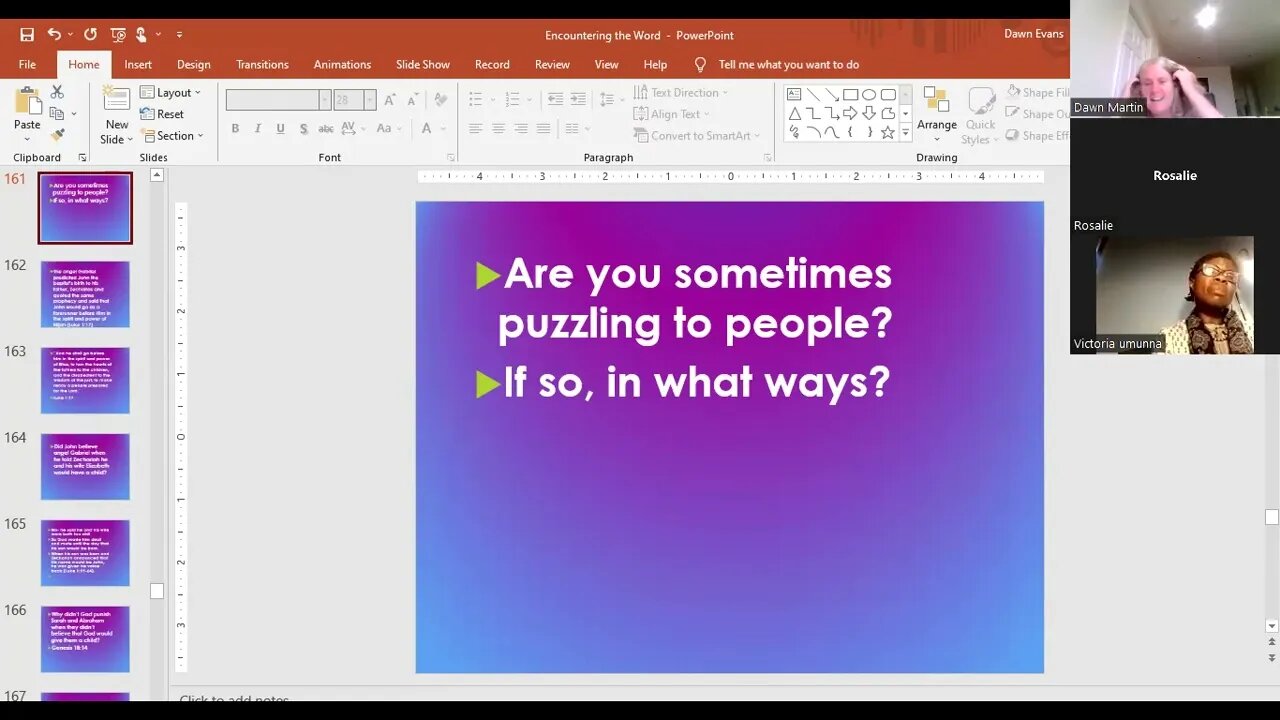Expand the shapes gallery More arrow

click(x=905, y=132)
